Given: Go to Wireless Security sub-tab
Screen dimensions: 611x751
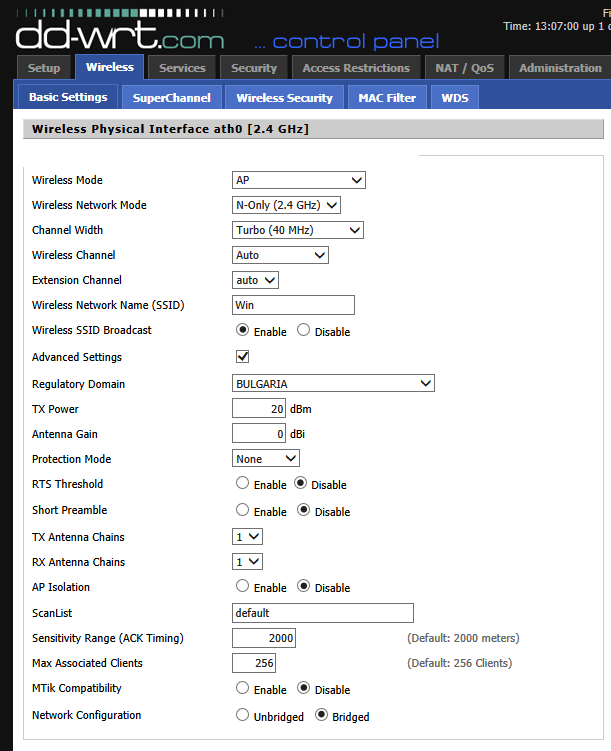Looking at the screenshot, I should (284, 98).
